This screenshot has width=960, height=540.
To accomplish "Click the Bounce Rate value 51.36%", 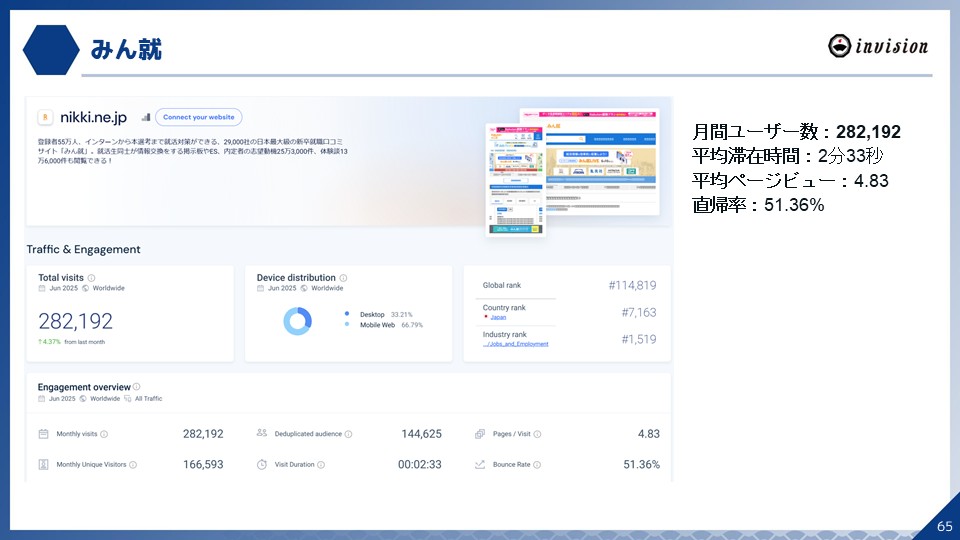I will (x=642, y=465).
